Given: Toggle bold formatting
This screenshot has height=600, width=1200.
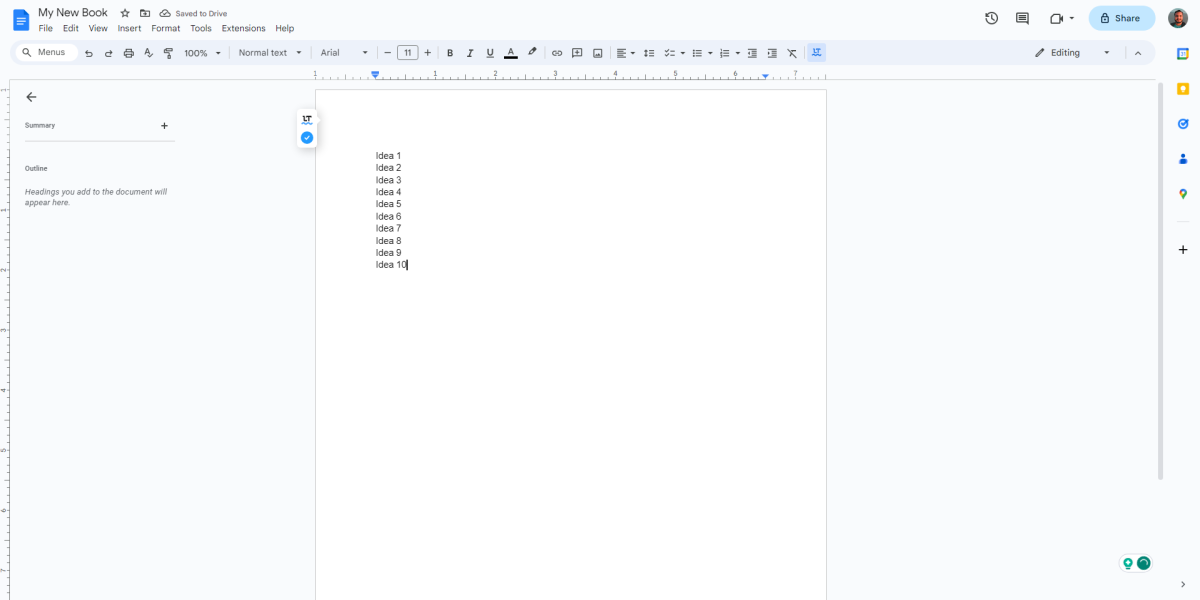Looking at the screenshot, I should tap(450, 52).
